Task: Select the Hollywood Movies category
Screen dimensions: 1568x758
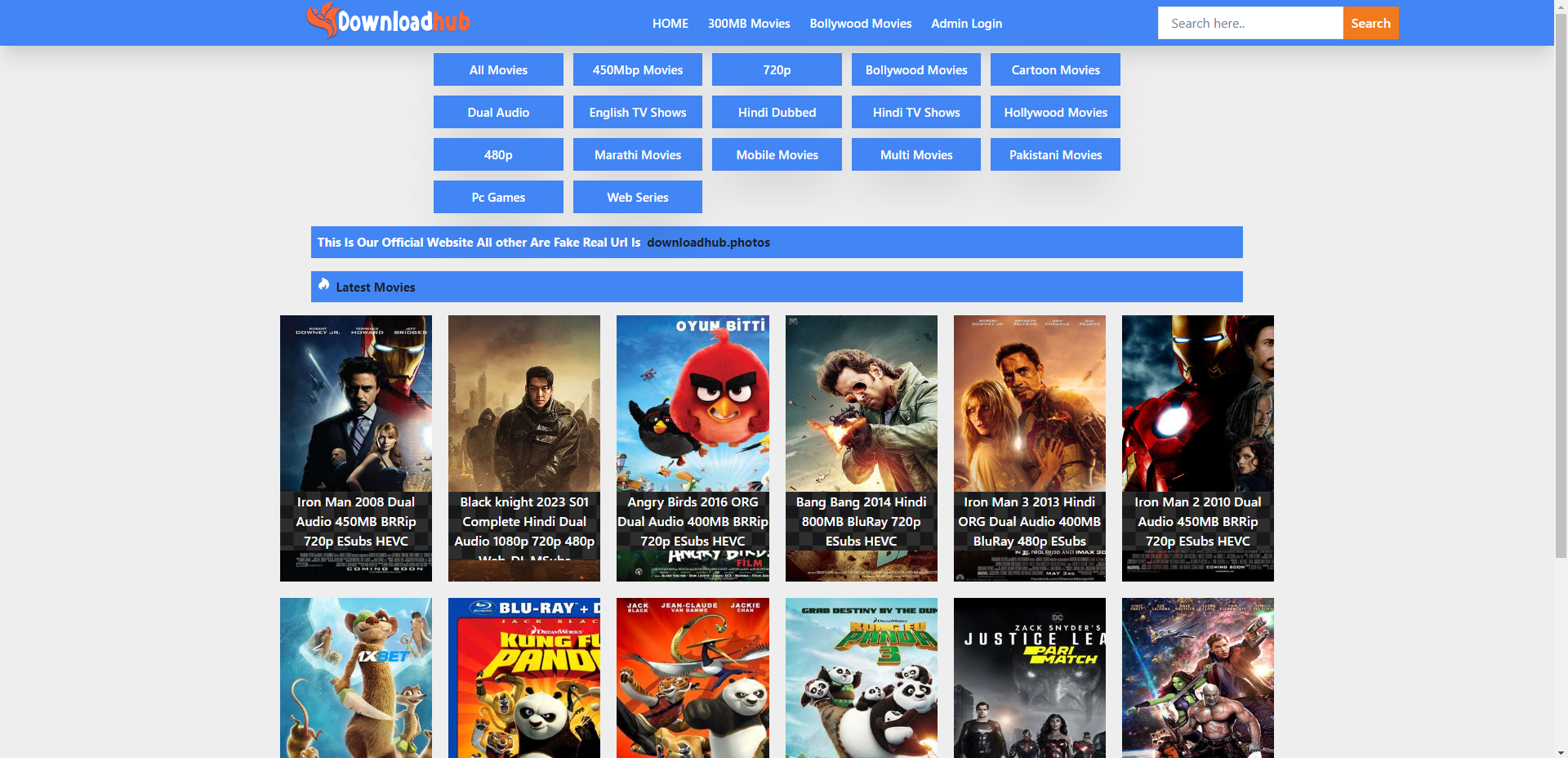Action: 1055,112
